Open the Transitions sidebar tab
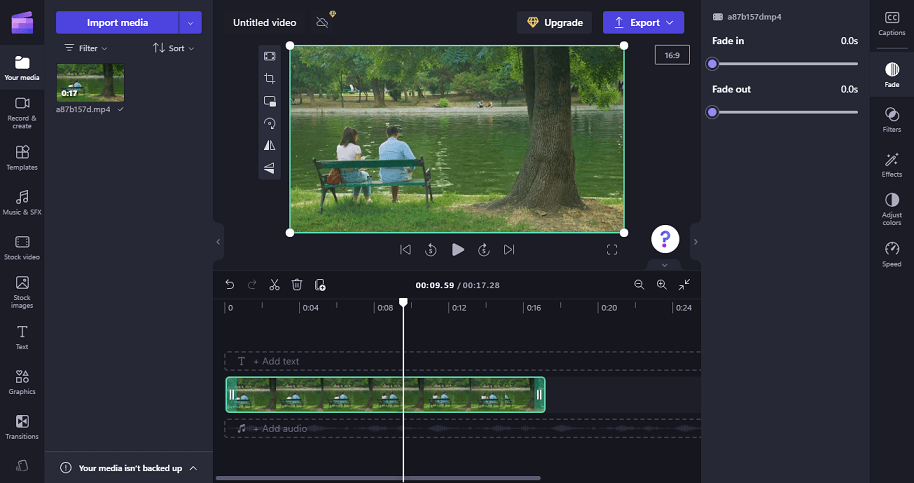914x483 pixels. tap(22, 427)
